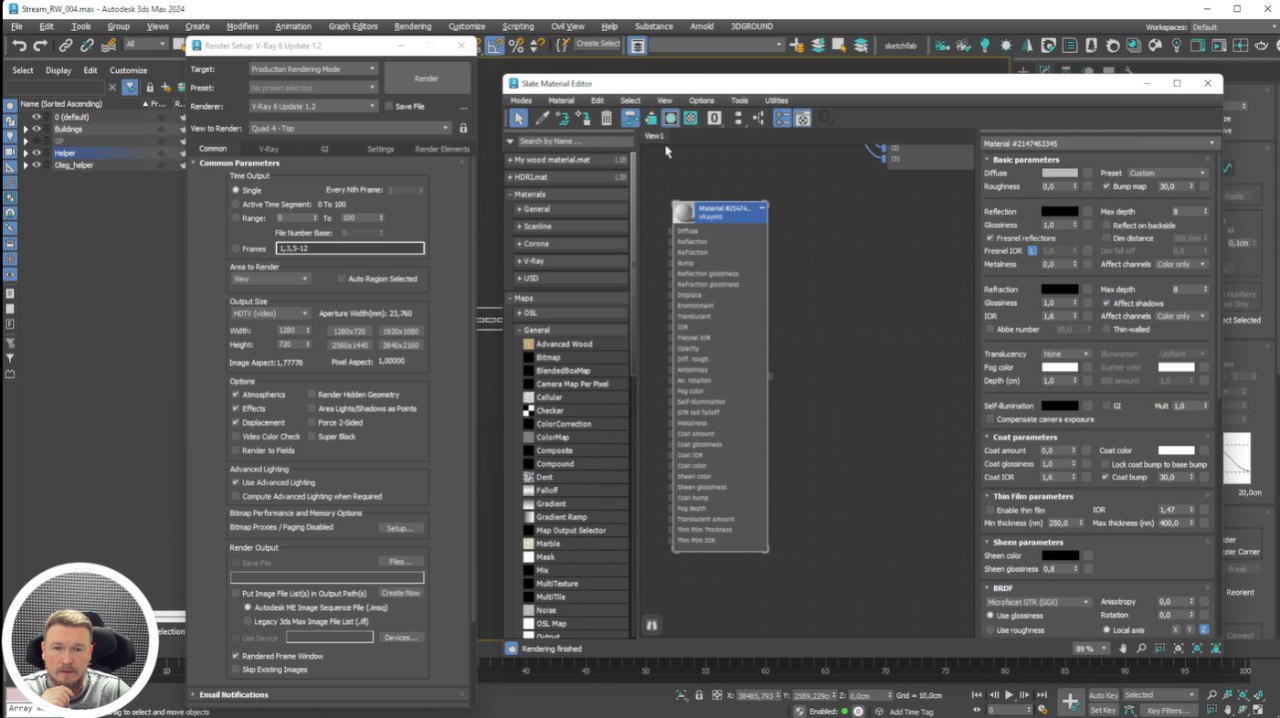Select the Range time output radio button

click(236, 218)
